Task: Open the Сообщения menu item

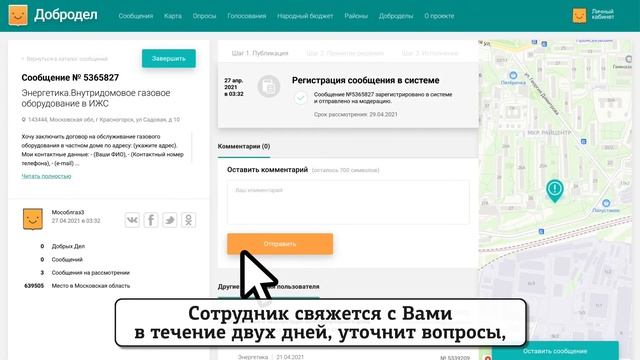Action: tap(136, 16)
